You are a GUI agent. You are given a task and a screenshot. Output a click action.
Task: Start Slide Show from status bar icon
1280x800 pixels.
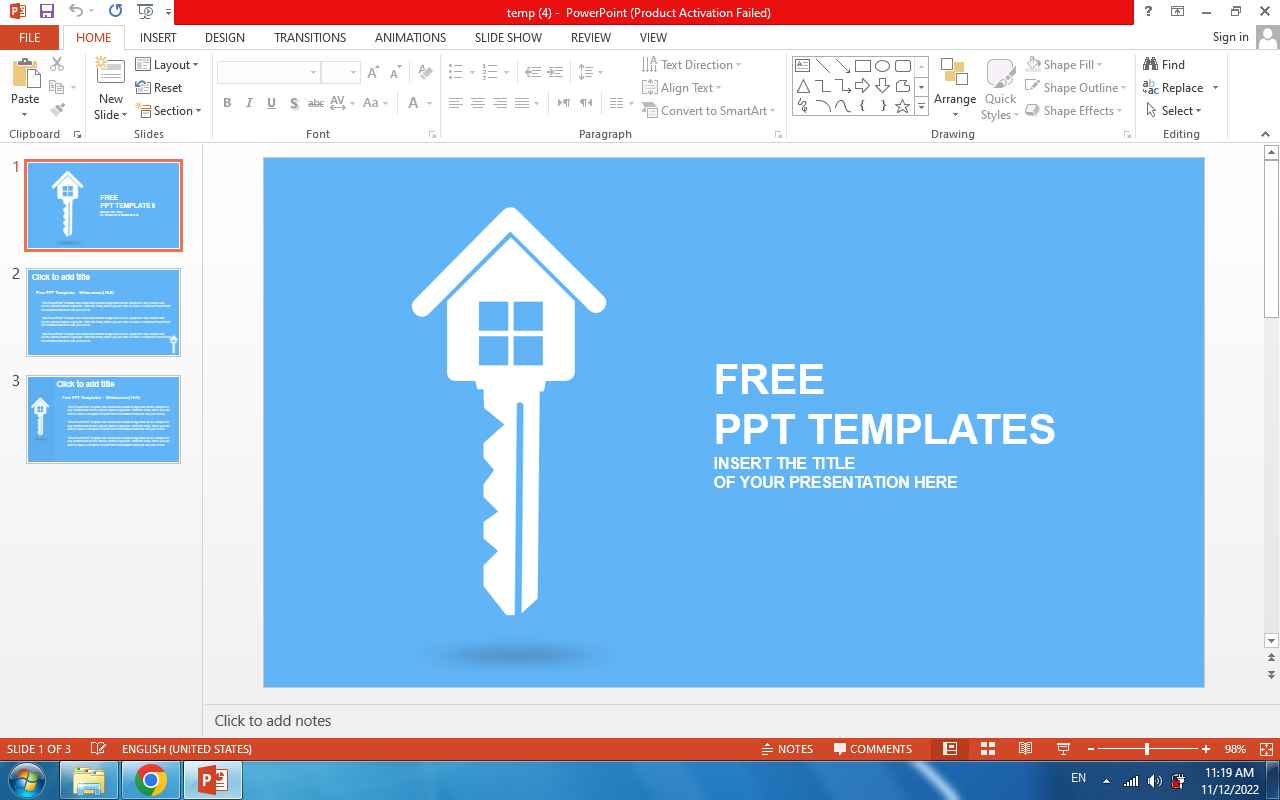coord(1063,749)
